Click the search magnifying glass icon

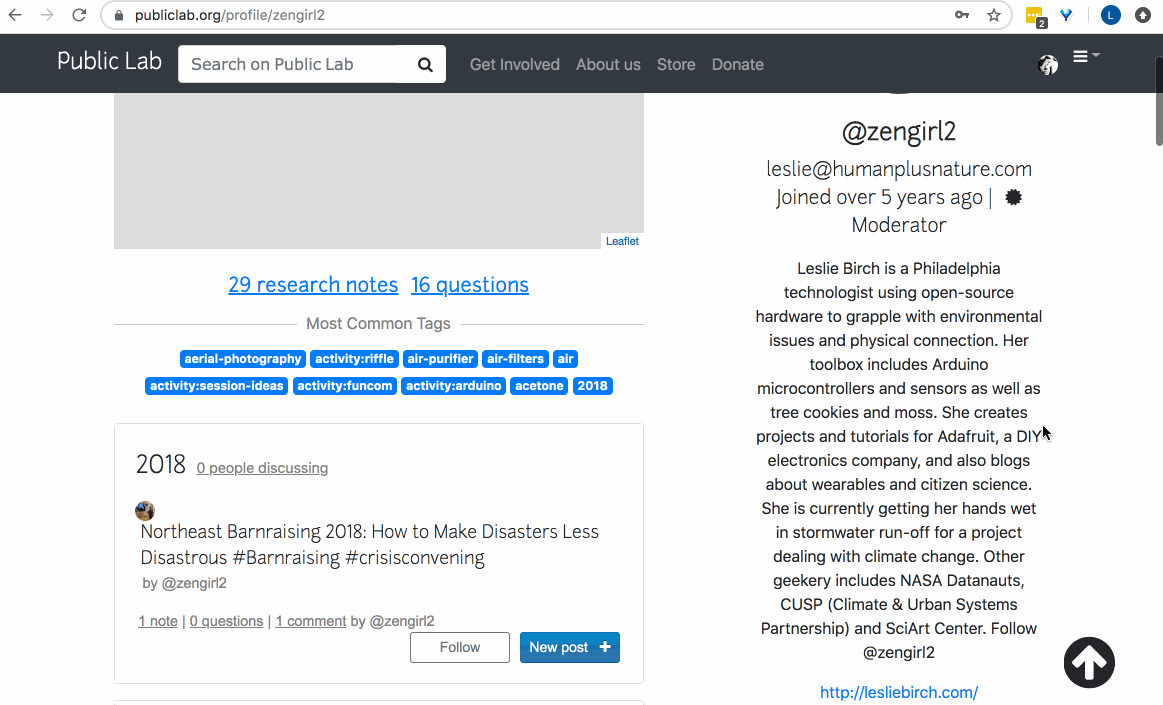423,63
